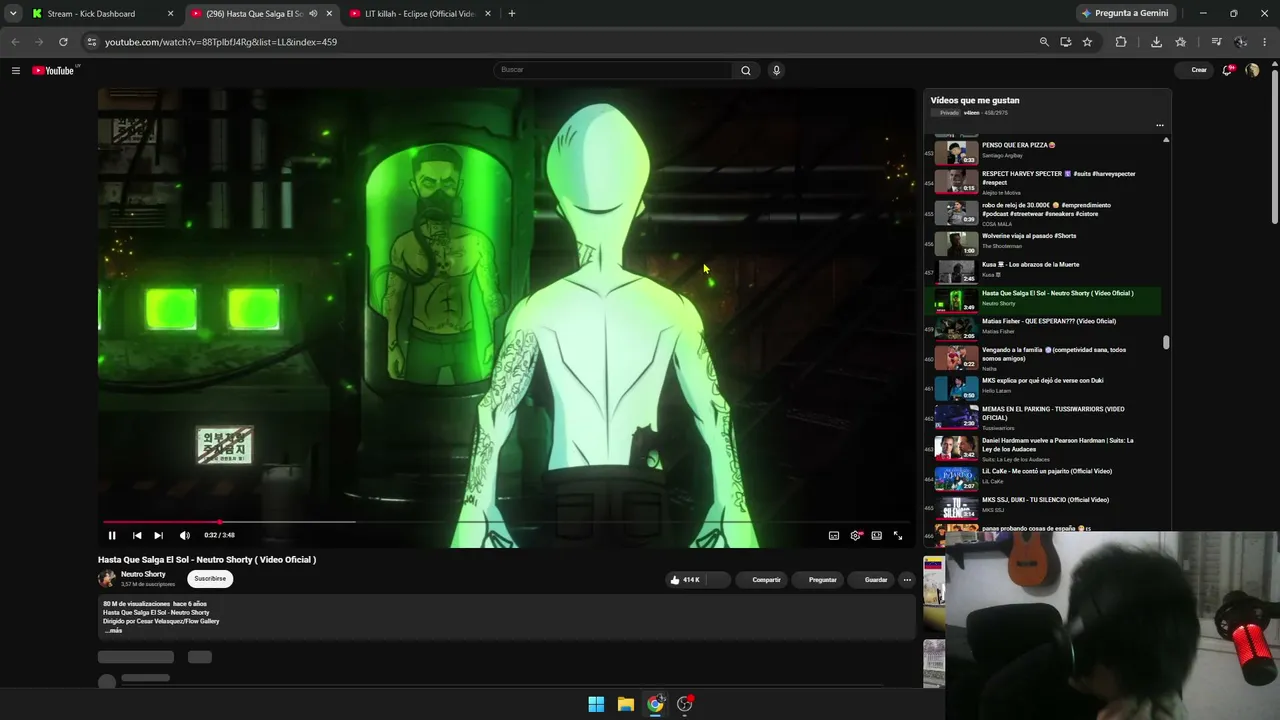
Task: Switch player to theater mode
Action: coord(877,535)
